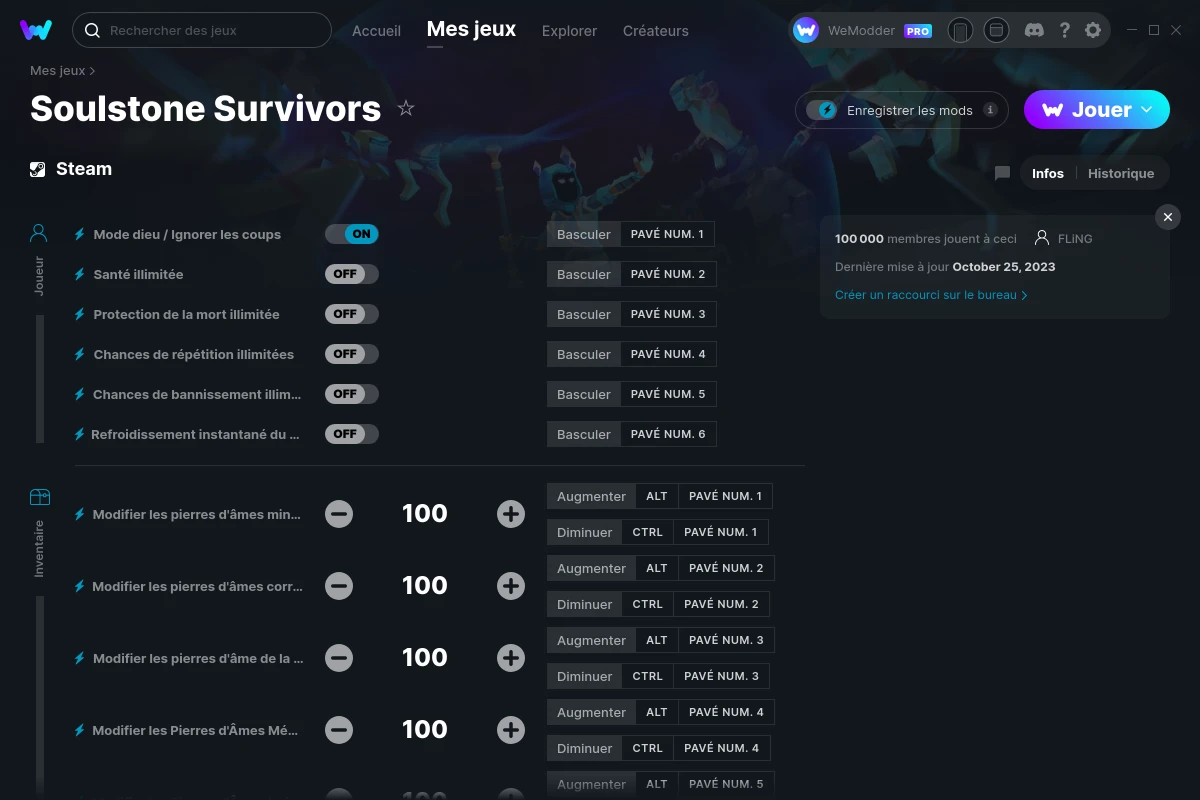The height and width of the screenshot is (800, 1200).
Task: Close the info panel
Action: click(1168, 217)
